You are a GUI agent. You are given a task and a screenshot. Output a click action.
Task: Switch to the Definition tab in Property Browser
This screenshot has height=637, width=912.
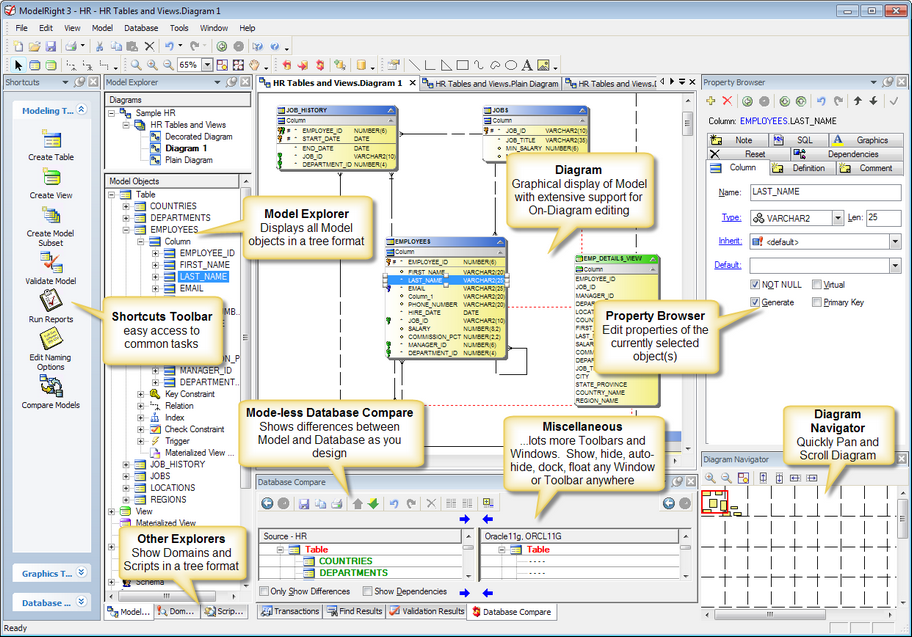[809, 168]
